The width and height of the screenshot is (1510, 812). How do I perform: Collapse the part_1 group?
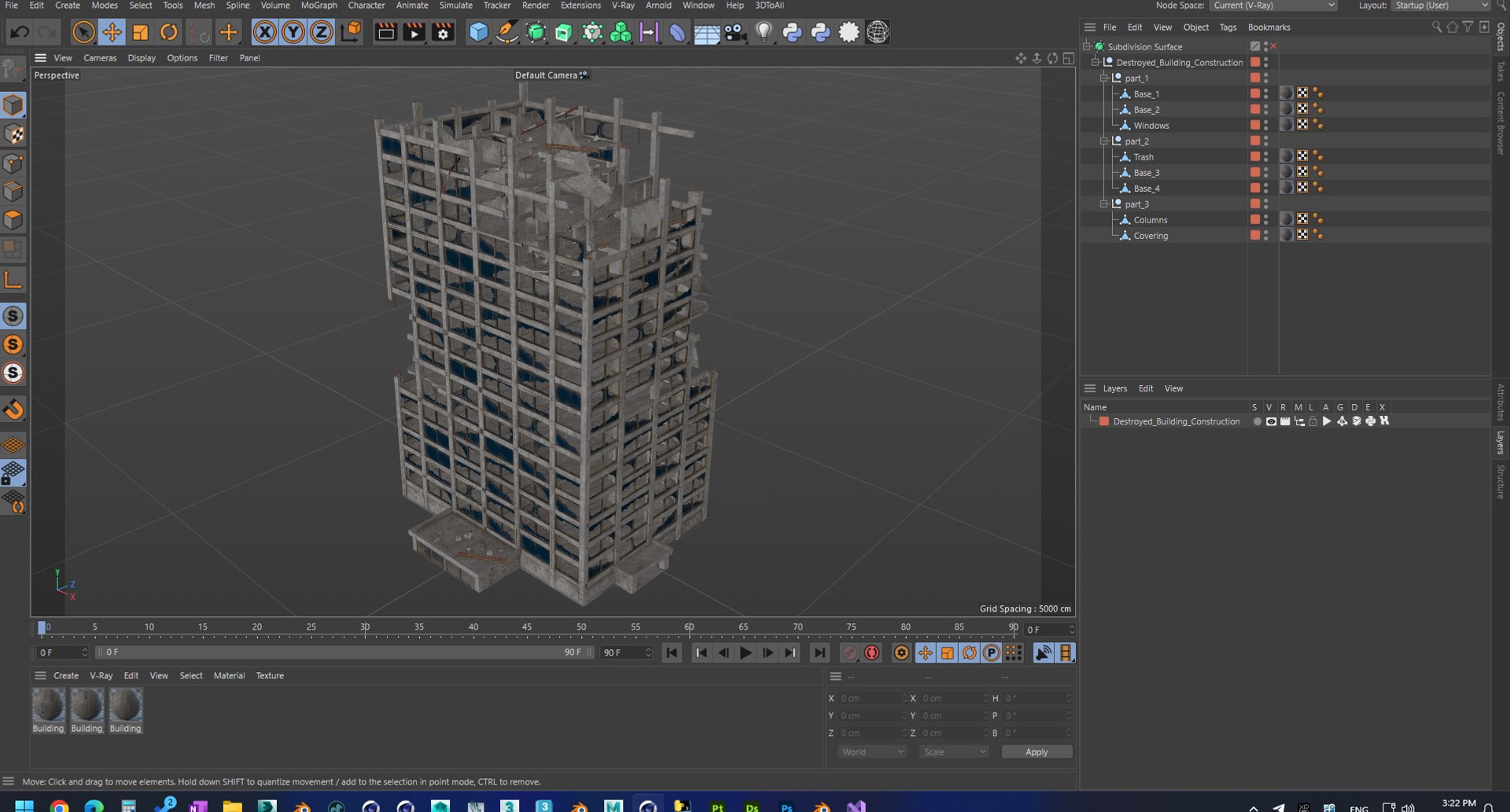tap(1104, 78)
